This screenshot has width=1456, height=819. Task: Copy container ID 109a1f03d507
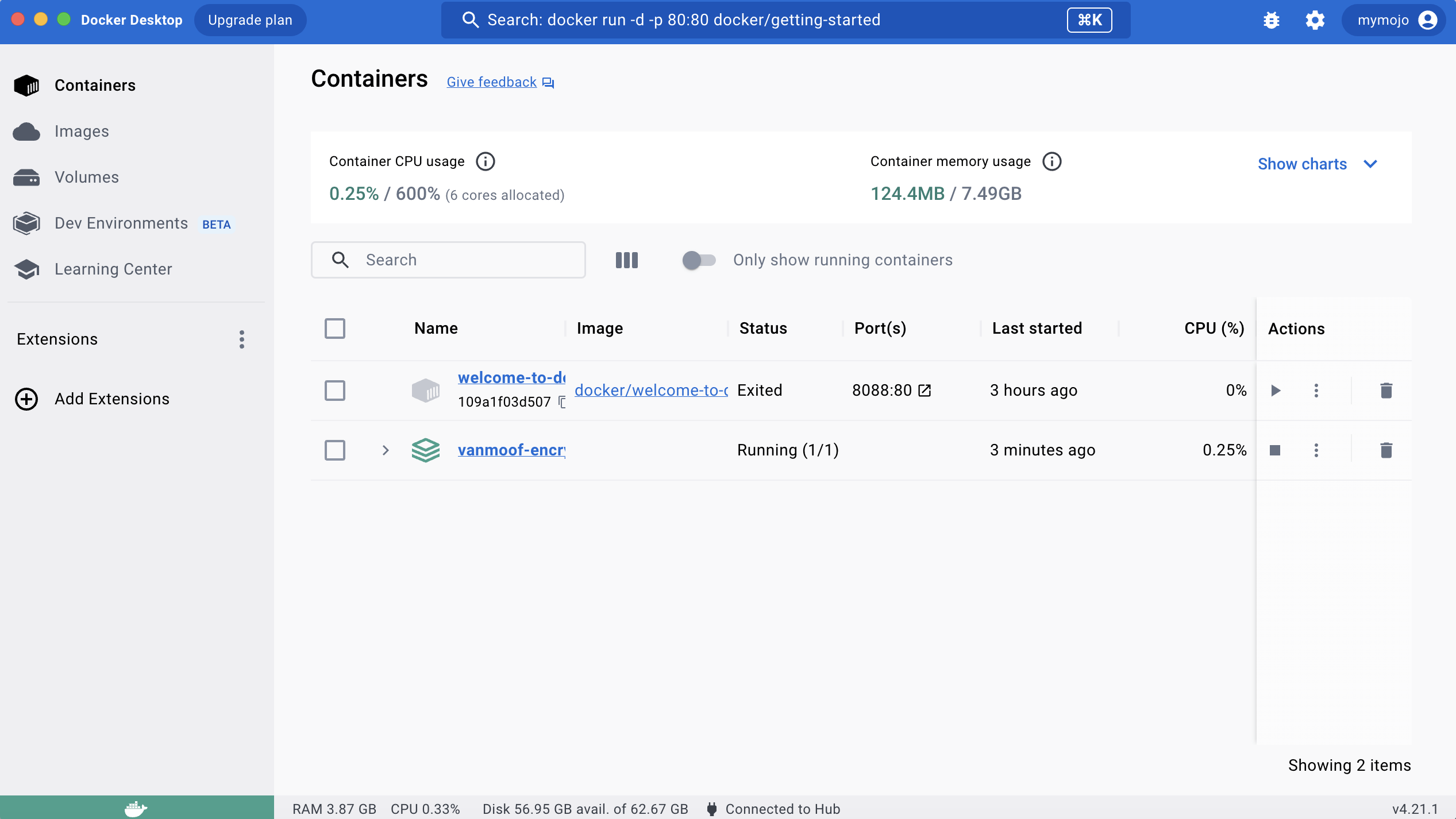tap(562, 402)
